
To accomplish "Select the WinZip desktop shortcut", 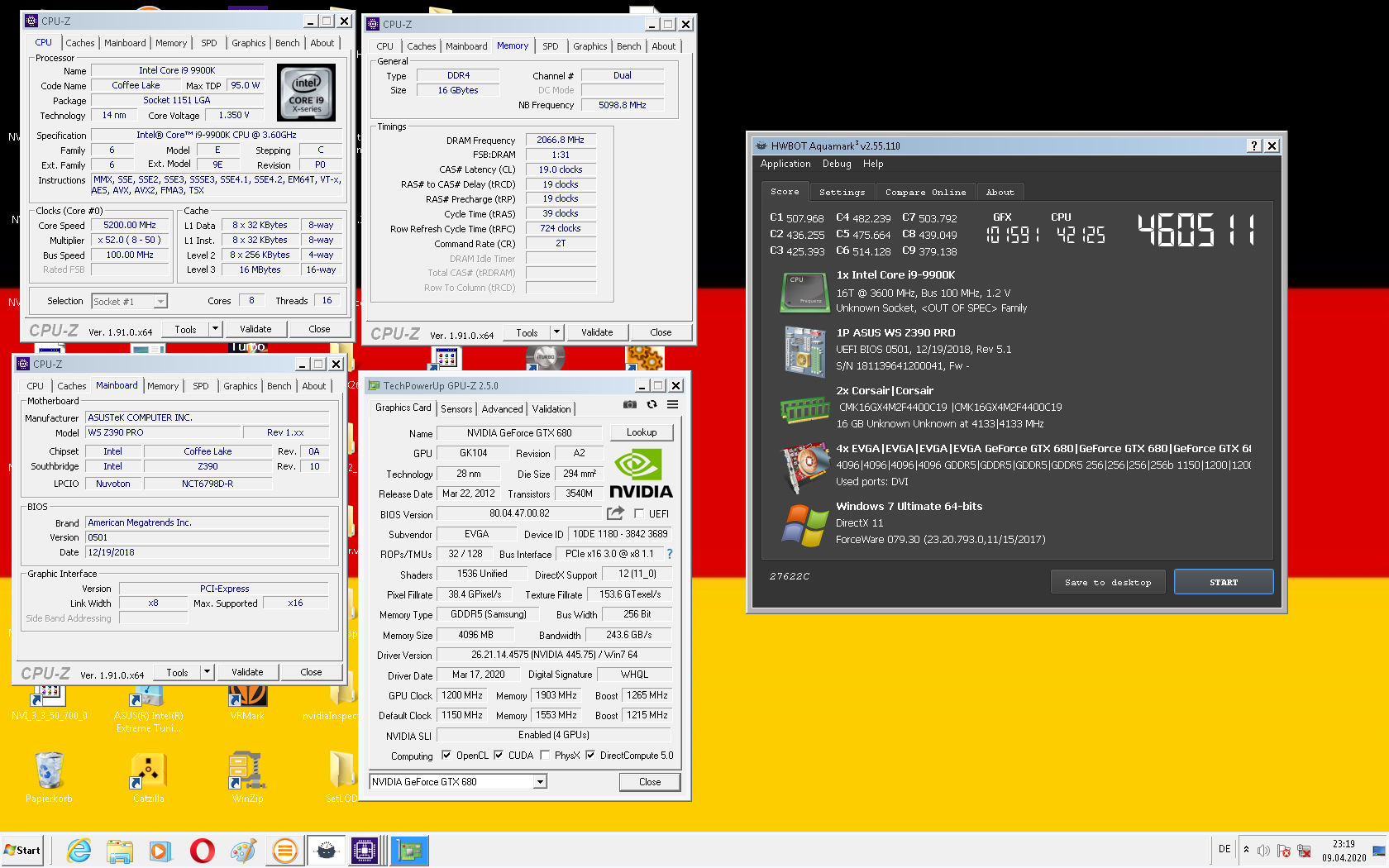I will pos(247,778).
